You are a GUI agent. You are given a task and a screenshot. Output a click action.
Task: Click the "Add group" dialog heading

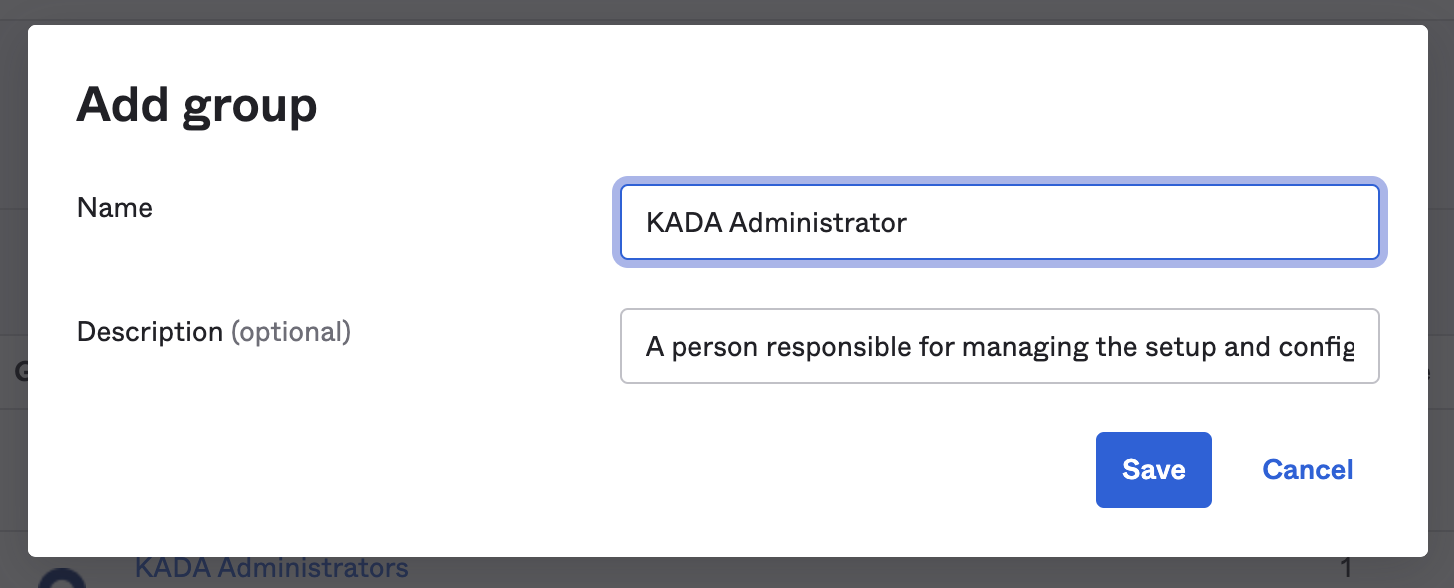point(197,104)
